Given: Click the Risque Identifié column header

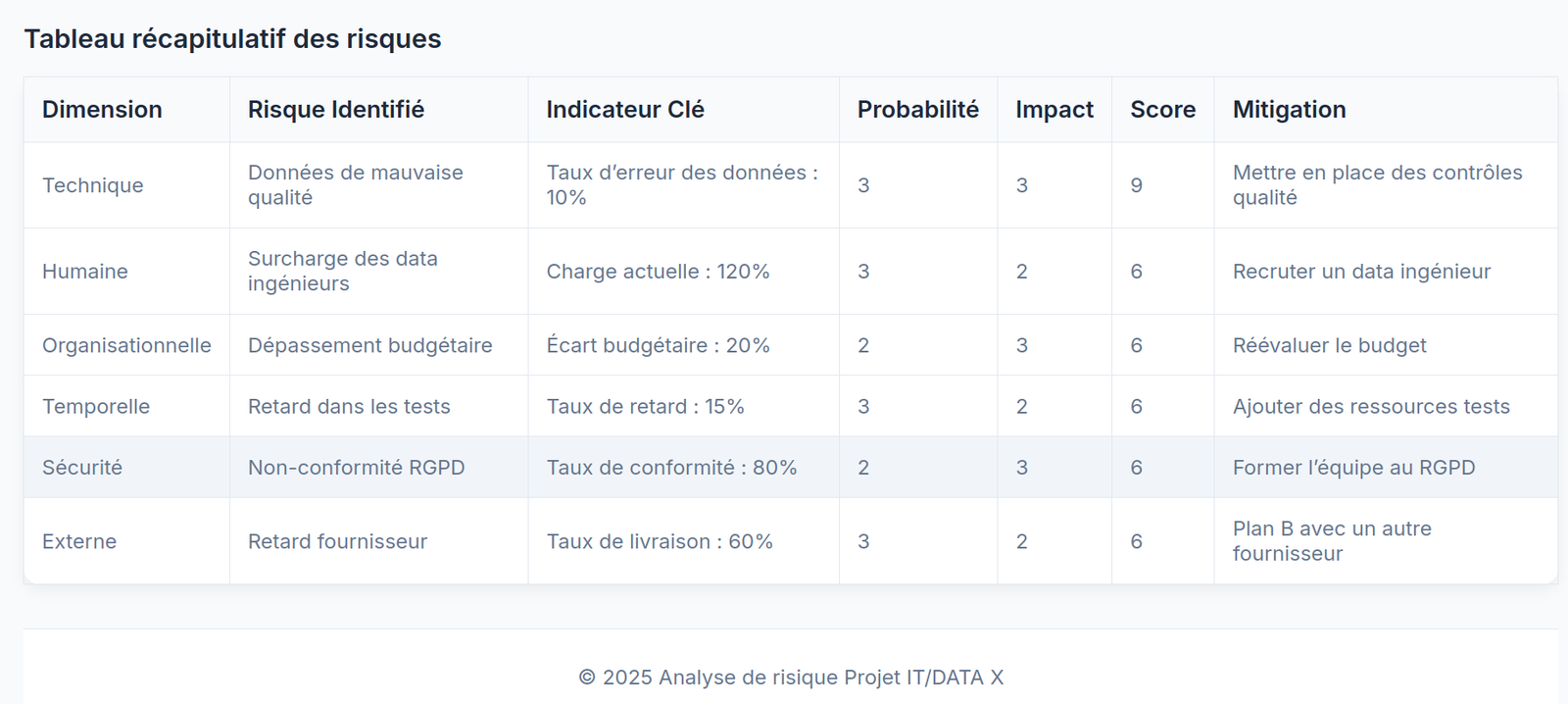Looking at the screenshot, I should coord(336,110).
